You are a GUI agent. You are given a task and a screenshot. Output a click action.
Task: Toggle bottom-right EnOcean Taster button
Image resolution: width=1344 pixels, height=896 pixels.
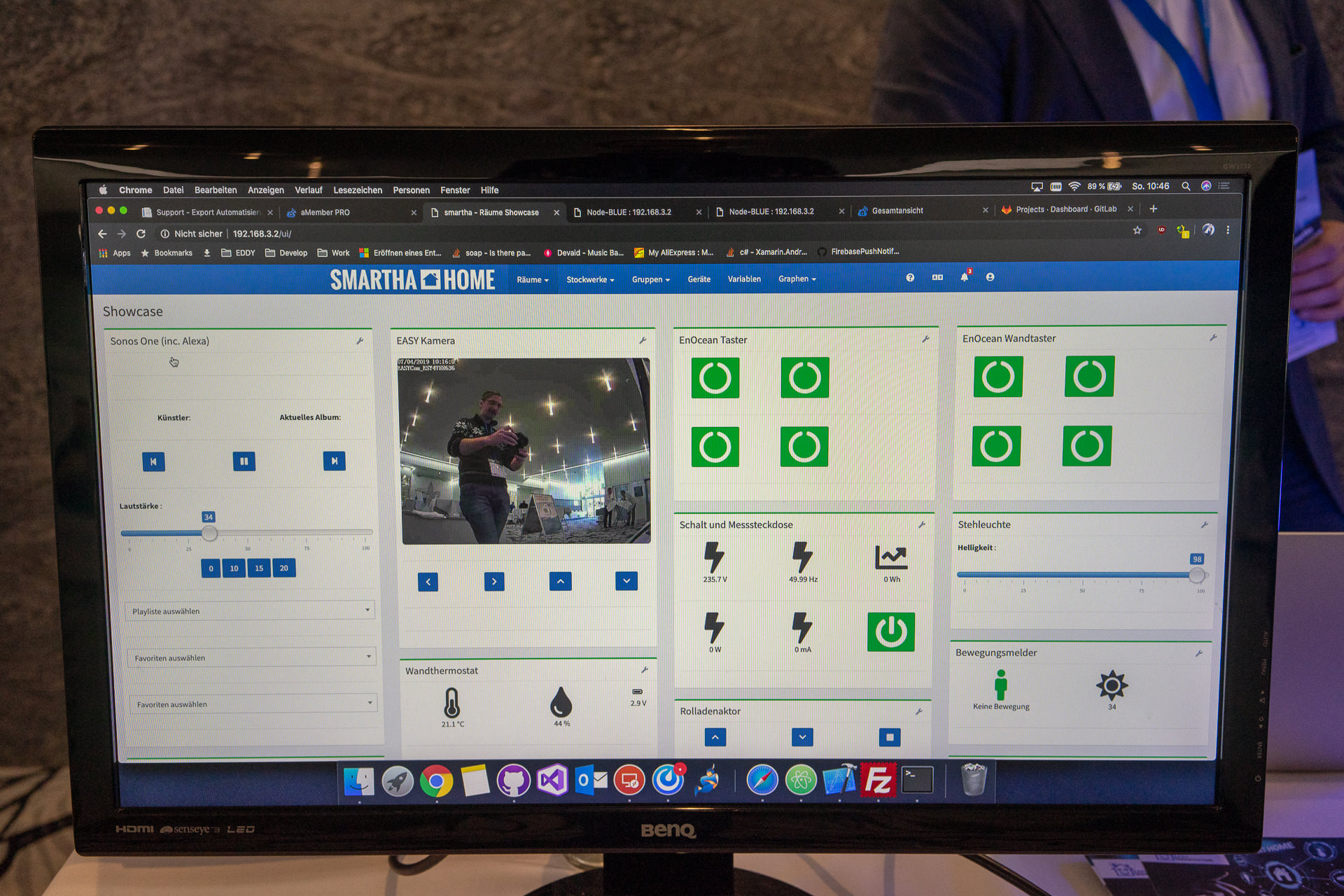[804, 446]
